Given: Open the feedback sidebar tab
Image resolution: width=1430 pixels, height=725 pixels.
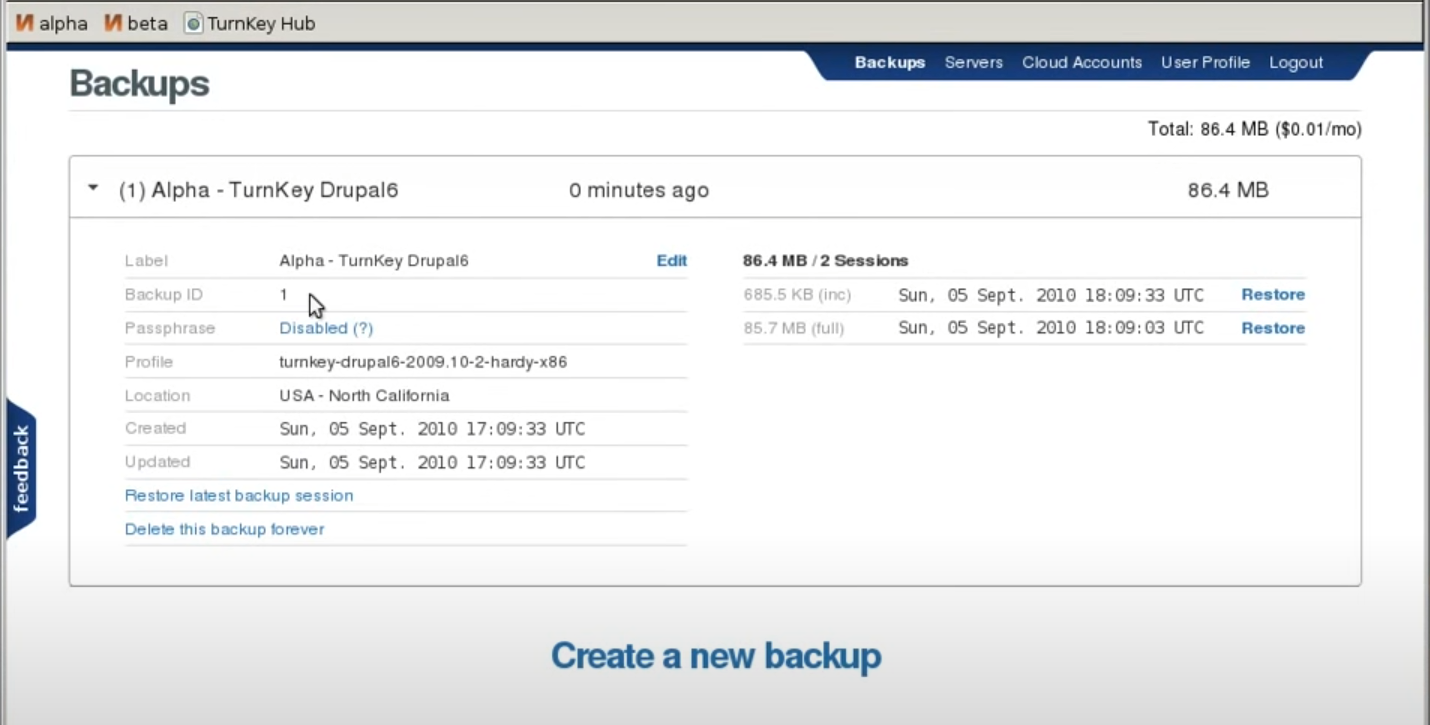Looking at the screenshot, I should [20, 465].
